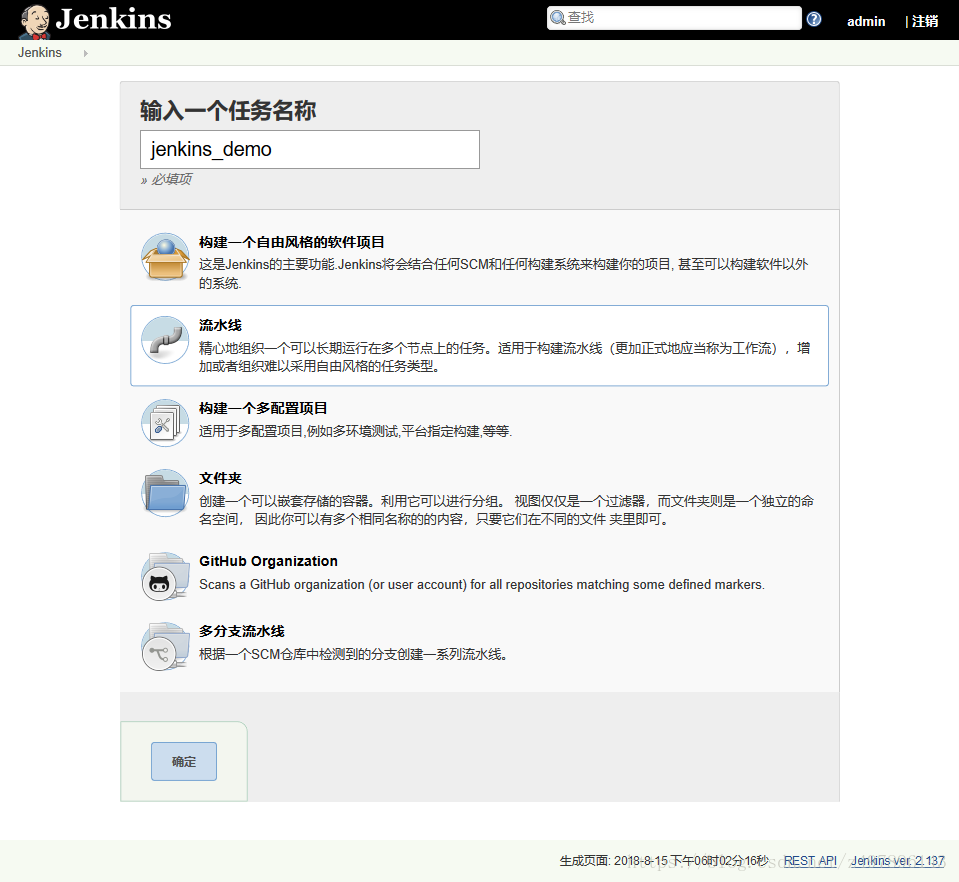
Task: Select the 文件夹 item title
Action: pyautogui.click(x=220, y=478)
